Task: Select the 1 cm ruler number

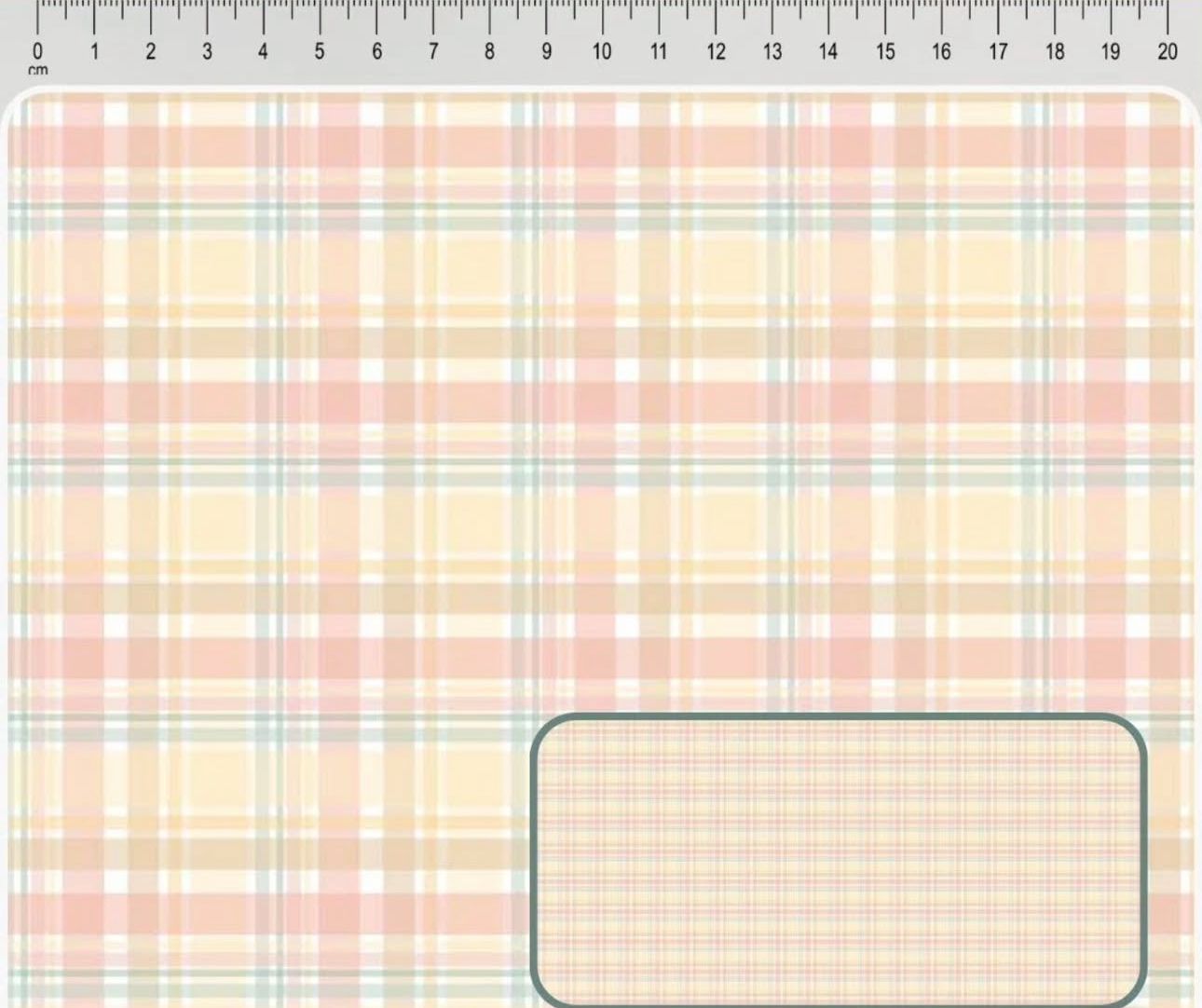Action: click(94, 51)
